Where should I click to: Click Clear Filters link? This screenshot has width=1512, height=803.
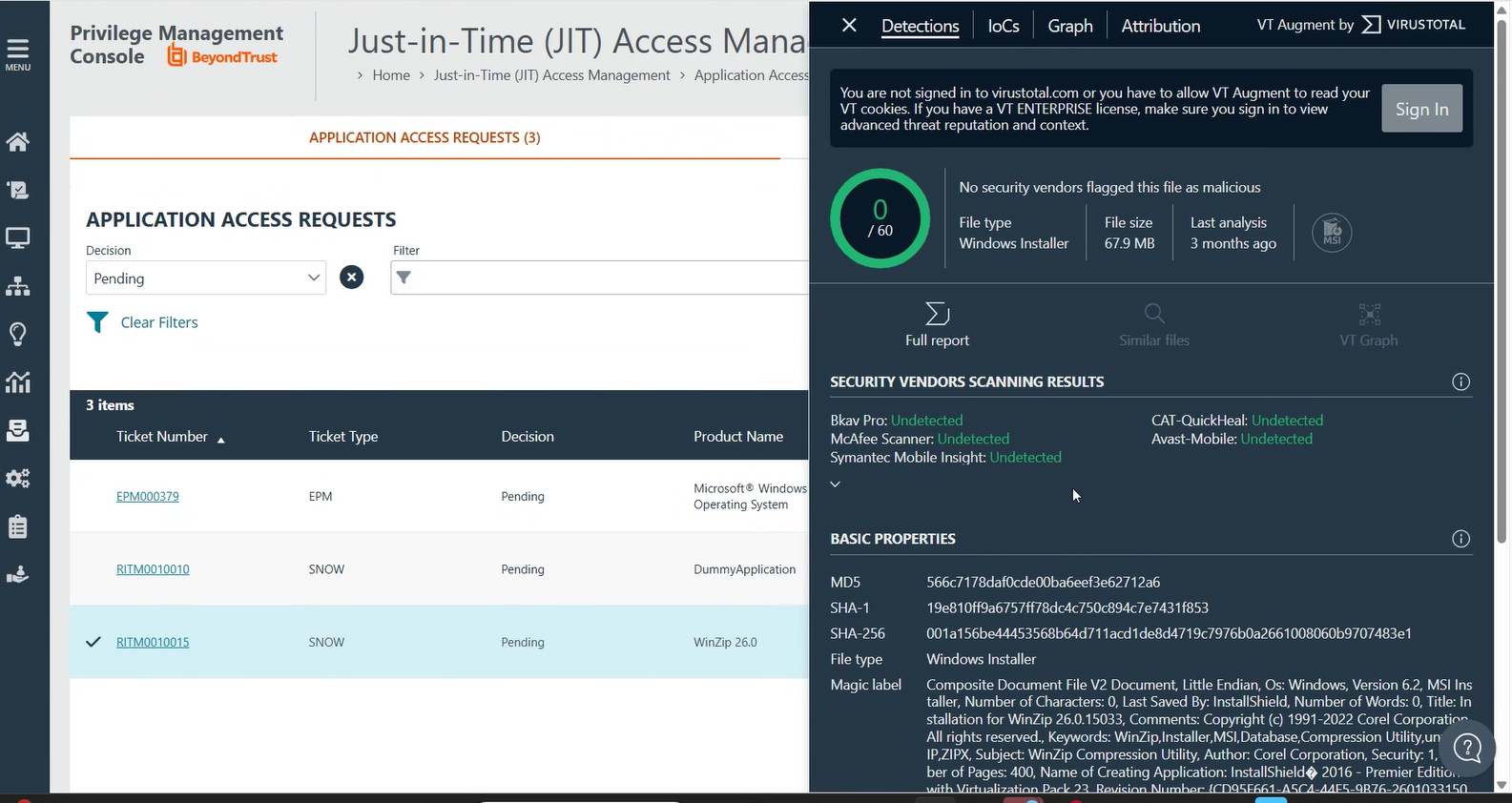[159, 322]
